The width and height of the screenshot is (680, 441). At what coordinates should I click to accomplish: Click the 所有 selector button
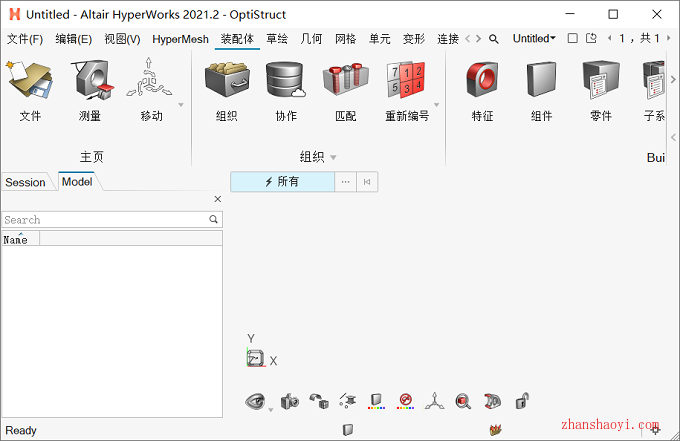pos(282,182)
